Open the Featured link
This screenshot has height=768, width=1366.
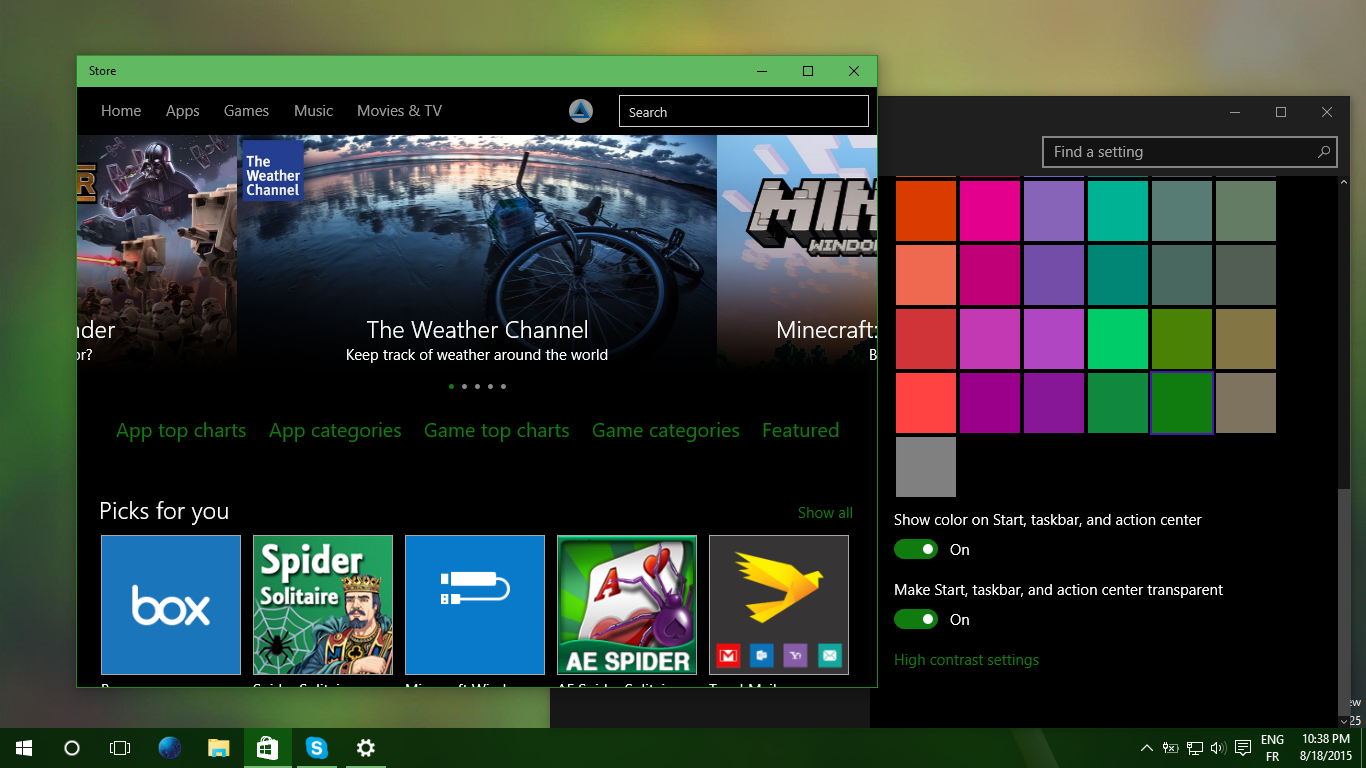800,431
